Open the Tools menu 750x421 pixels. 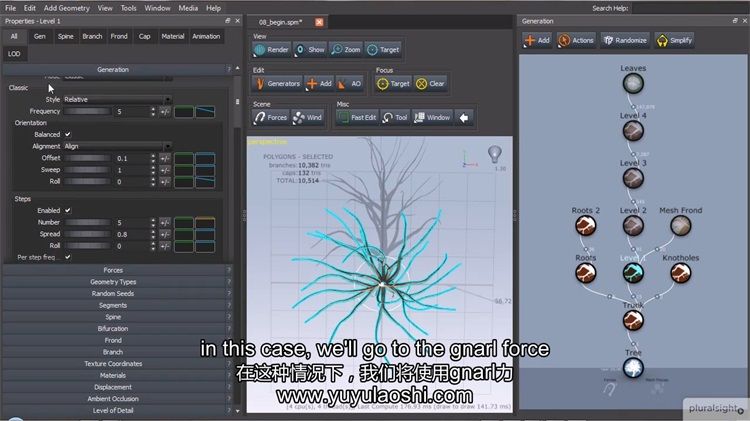[128, 8]
